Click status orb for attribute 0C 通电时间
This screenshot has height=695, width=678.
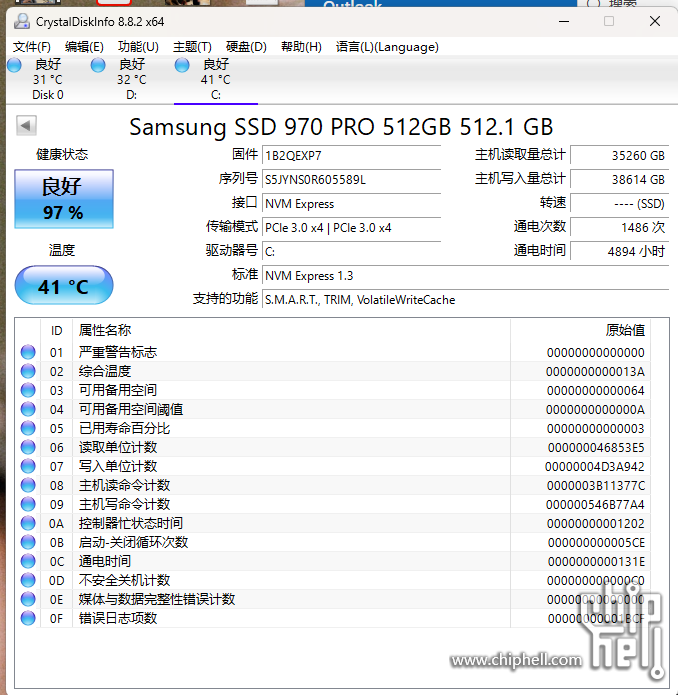coord(28,562)
